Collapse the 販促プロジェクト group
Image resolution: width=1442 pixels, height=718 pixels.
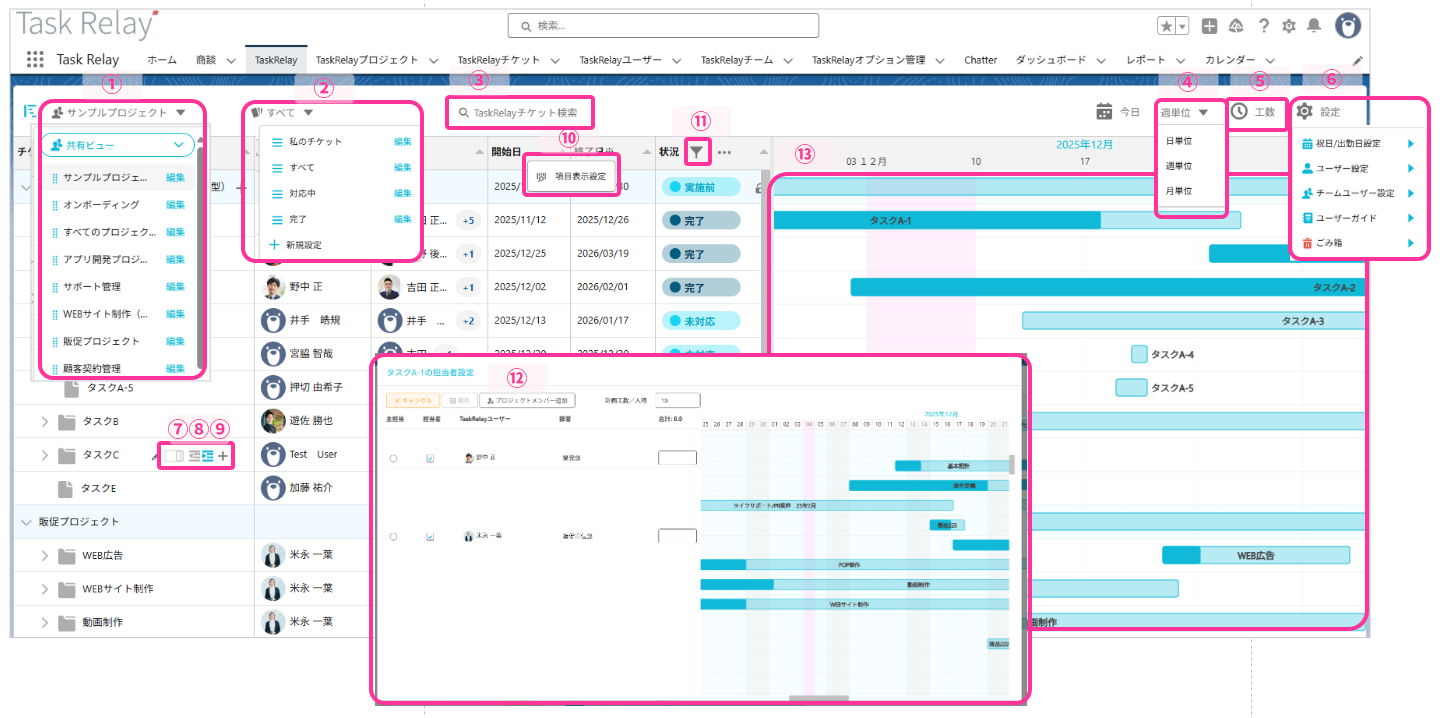[x=26, y=522]
